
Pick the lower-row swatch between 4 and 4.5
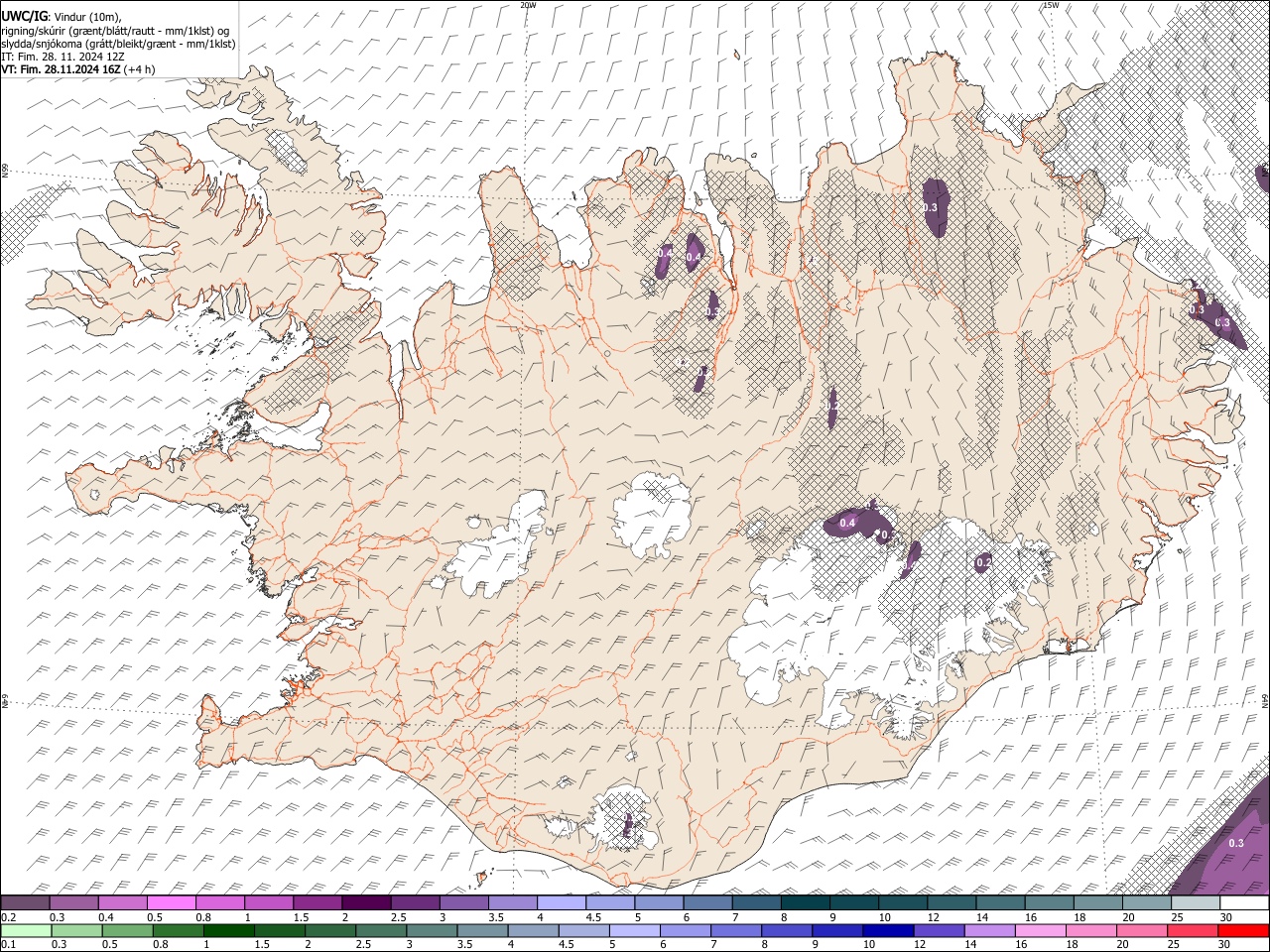coord(533,930)
